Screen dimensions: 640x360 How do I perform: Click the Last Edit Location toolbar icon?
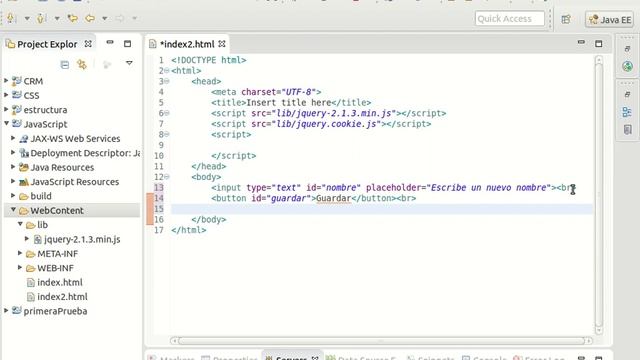(x=73, y=18)
